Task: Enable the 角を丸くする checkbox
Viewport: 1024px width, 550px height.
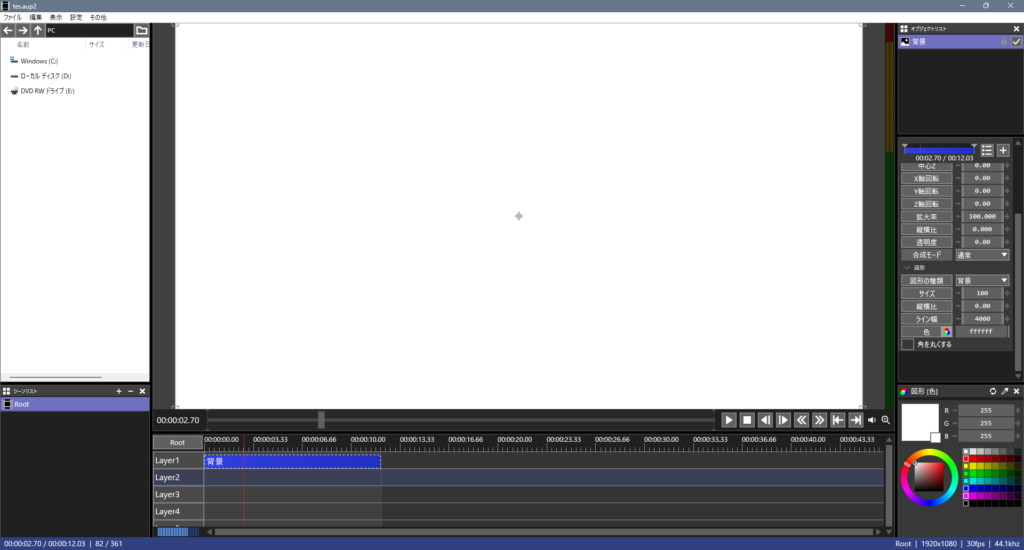Action: coord(908,344)
